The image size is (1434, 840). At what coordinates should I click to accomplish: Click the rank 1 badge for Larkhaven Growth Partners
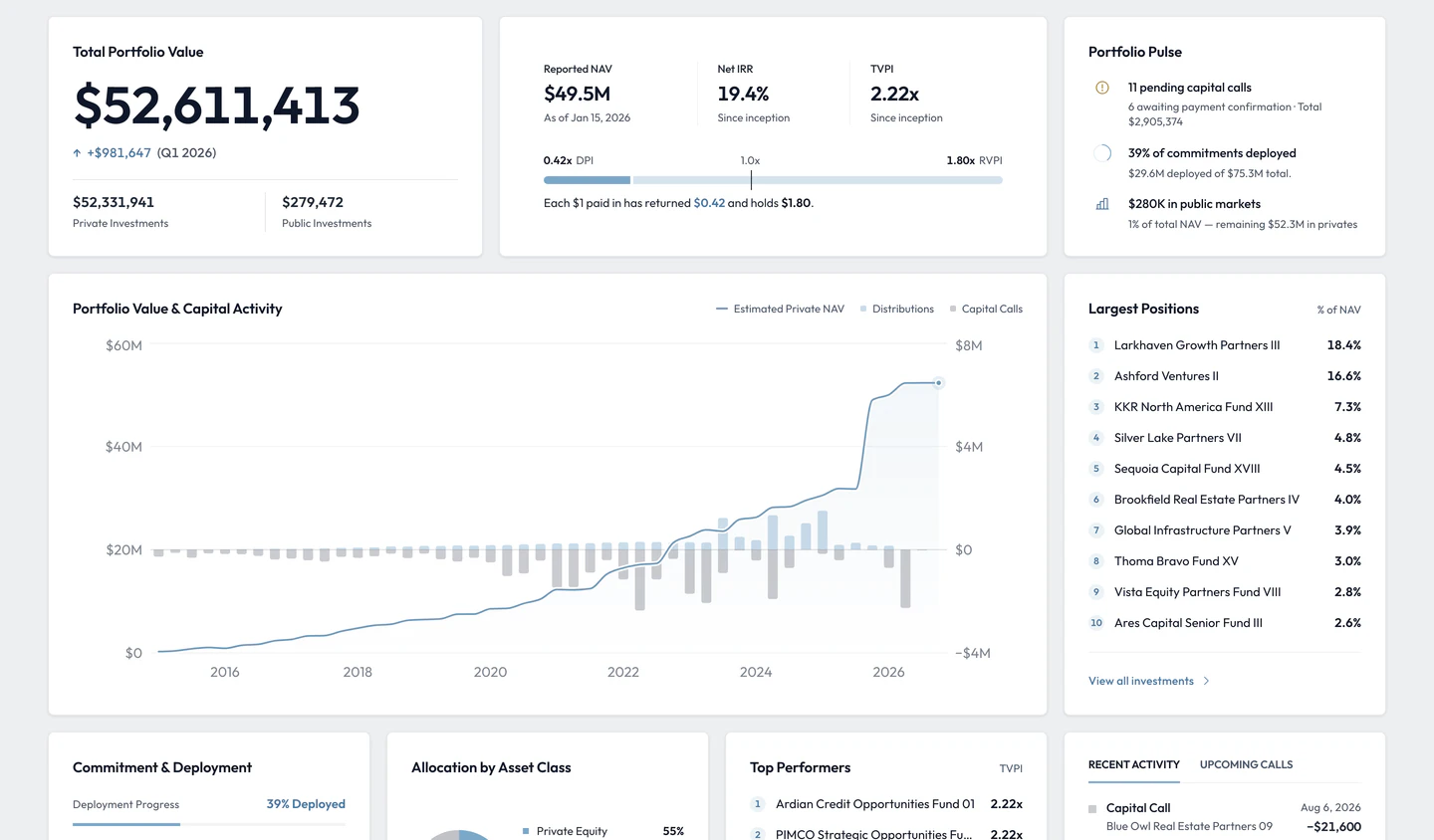1096,345
